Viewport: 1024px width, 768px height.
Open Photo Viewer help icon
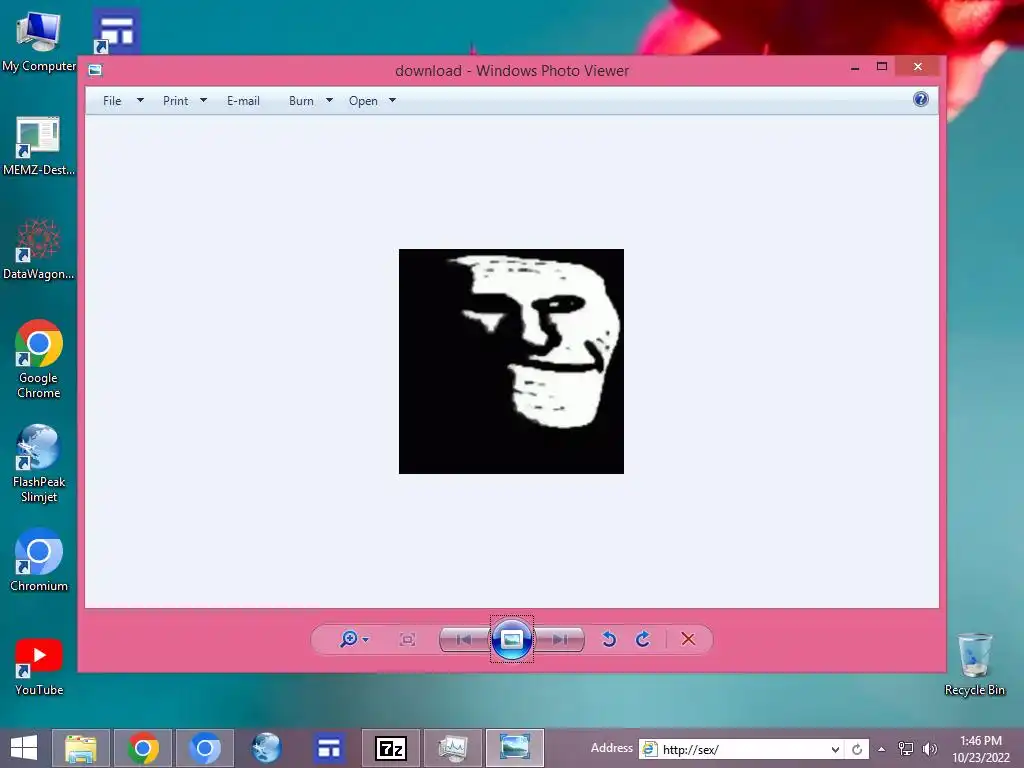pos(920,99)
